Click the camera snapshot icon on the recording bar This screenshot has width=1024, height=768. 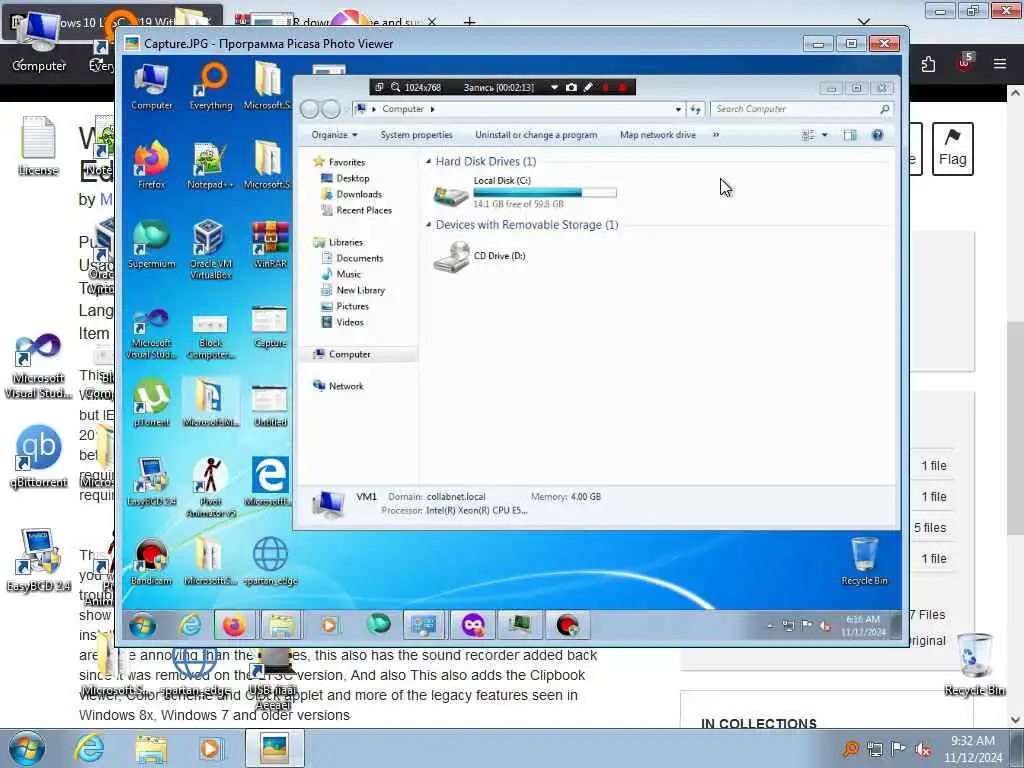pyautogui.click(x=571, y=87)
